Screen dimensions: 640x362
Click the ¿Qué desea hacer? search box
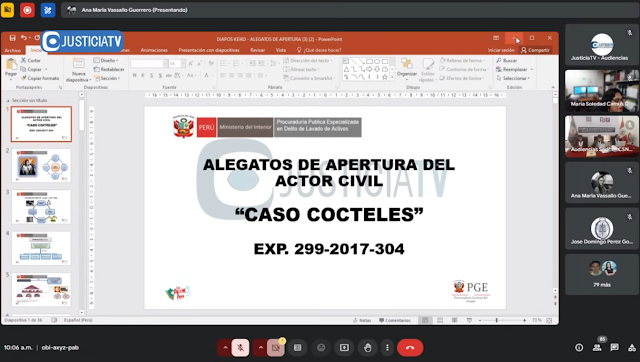[319, 50]
